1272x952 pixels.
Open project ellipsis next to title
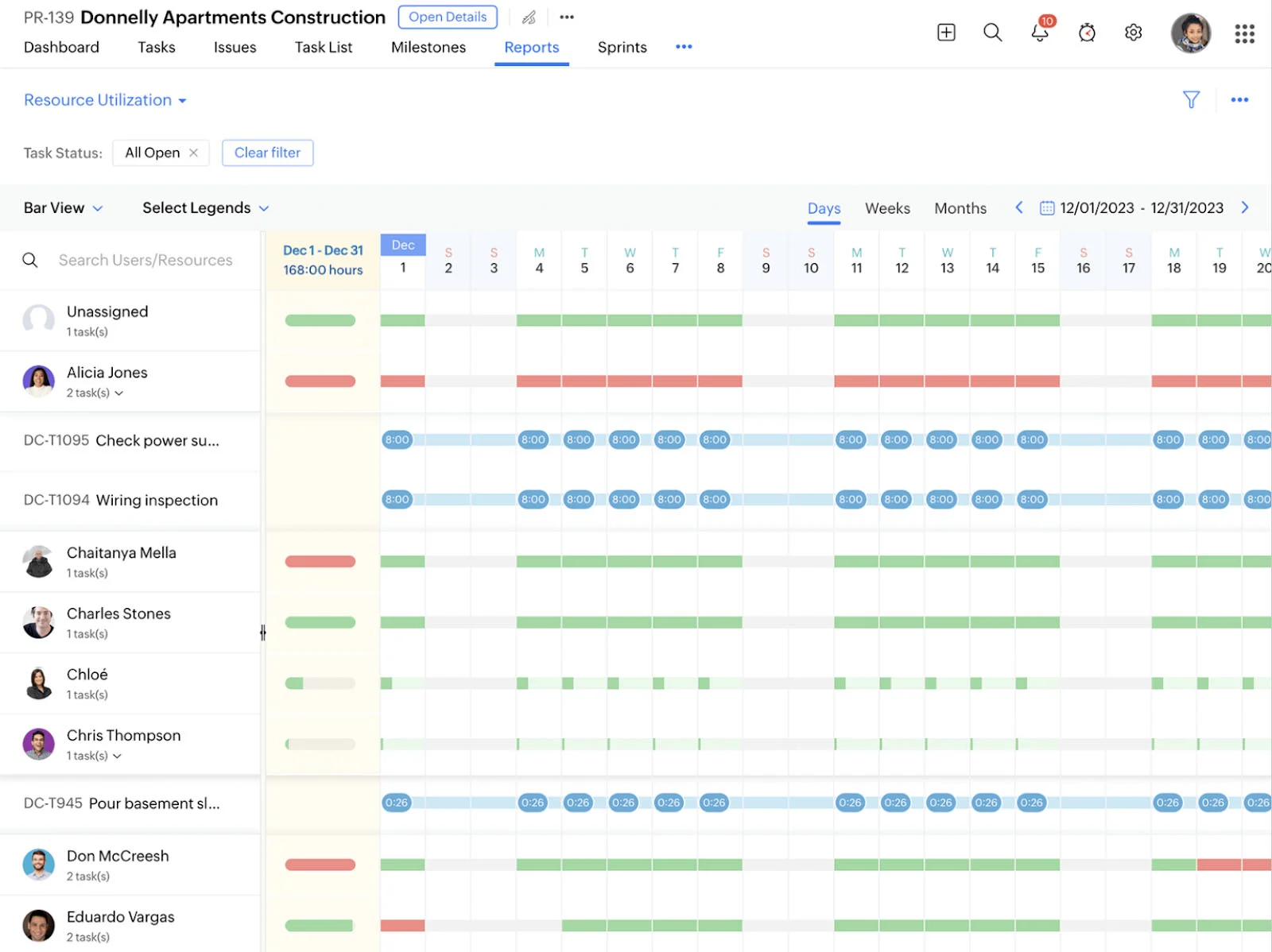567,17
